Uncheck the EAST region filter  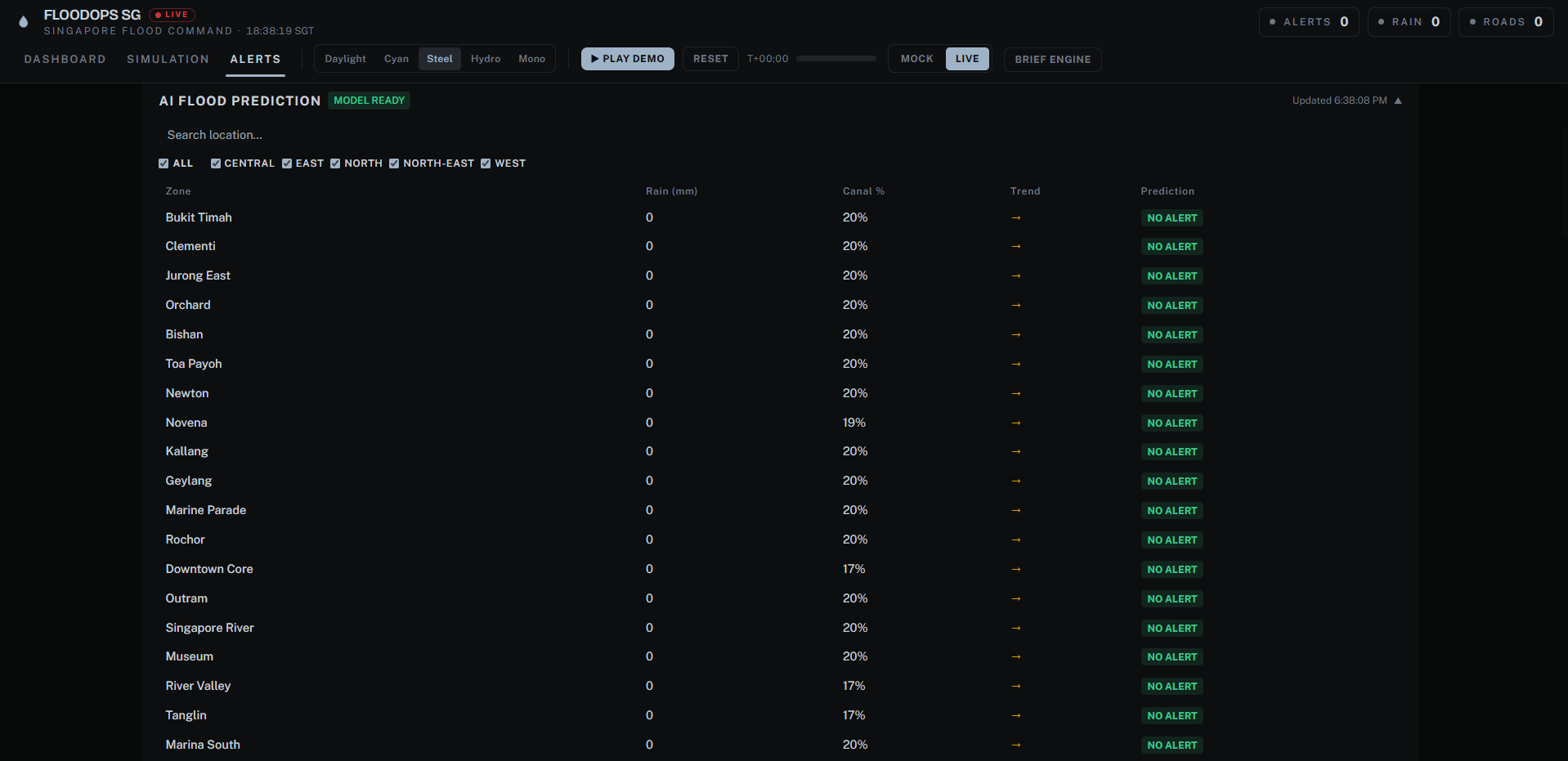click(287, 163)
